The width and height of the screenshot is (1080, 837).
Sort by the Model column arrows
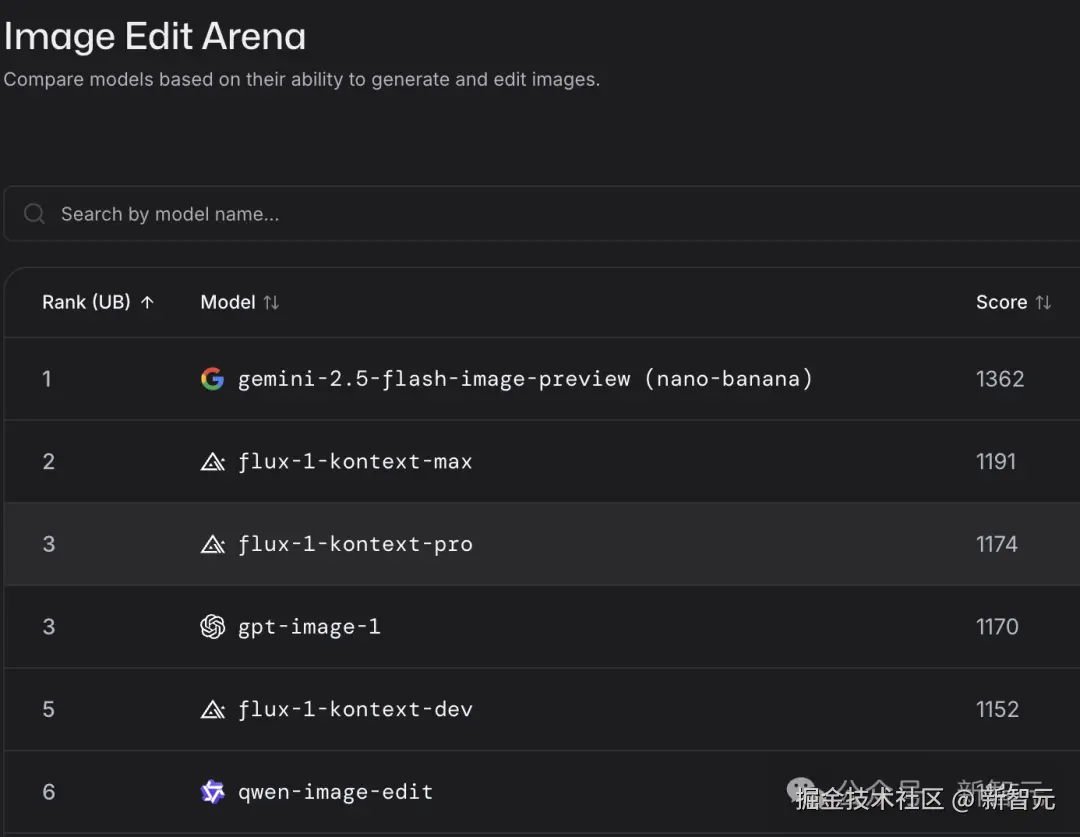pos(271,302)
